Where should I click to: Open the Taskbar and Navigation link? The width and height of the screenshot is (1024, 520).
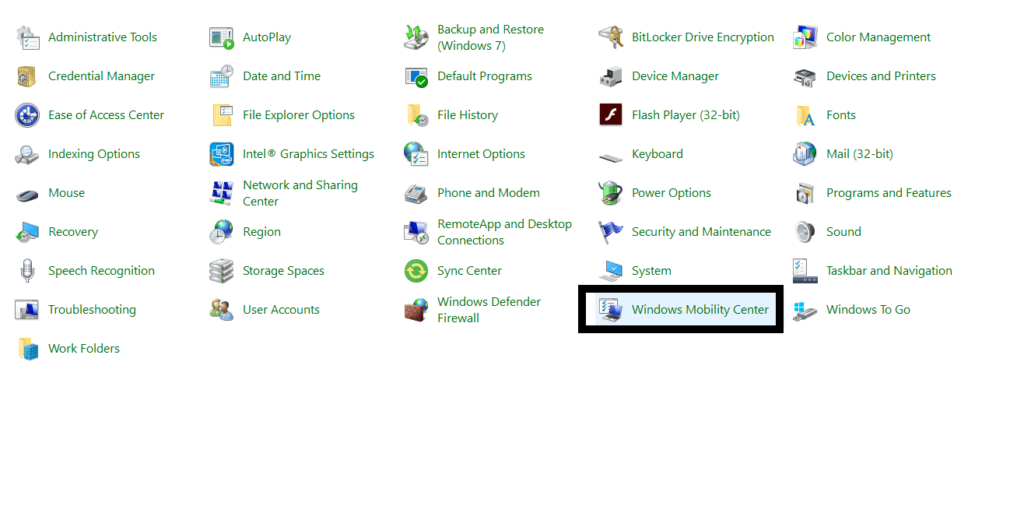(x=889, y=271)
